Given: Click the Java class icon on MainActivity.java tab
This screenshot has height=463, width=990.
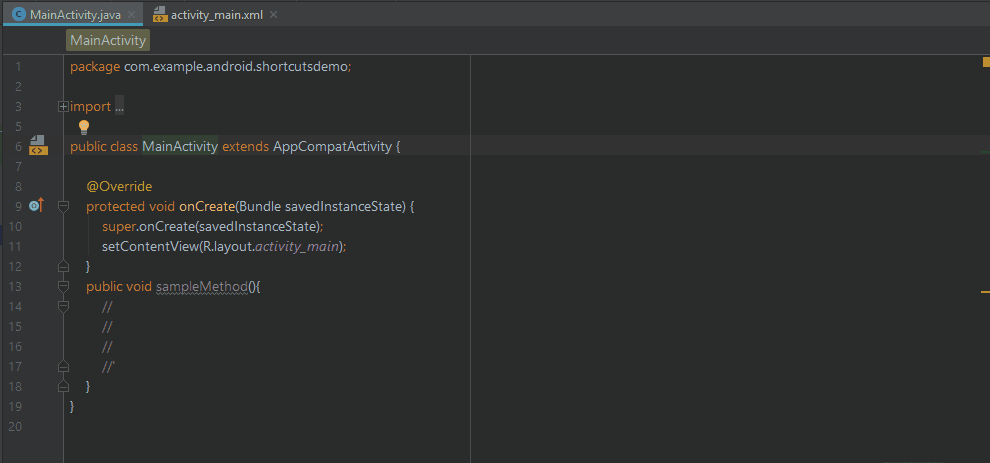Looking at the screenshot, I should (x=18, y=15).
